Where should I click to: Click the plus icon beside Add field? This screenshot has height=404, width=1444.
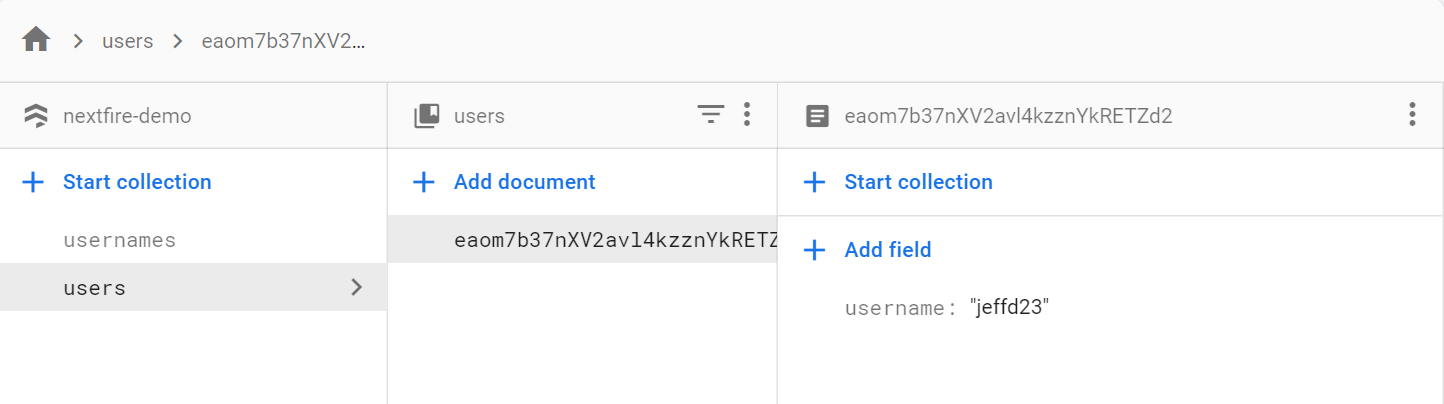[815, 250]
